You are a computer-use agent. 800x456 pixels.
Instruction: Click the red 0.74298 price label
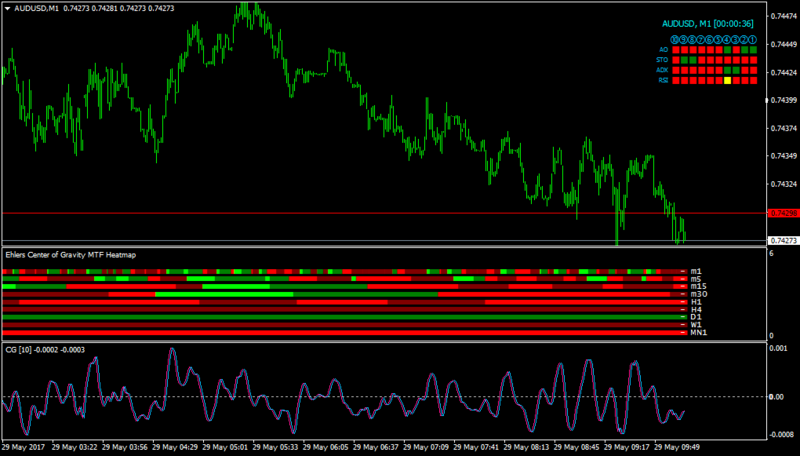[783, 213]
